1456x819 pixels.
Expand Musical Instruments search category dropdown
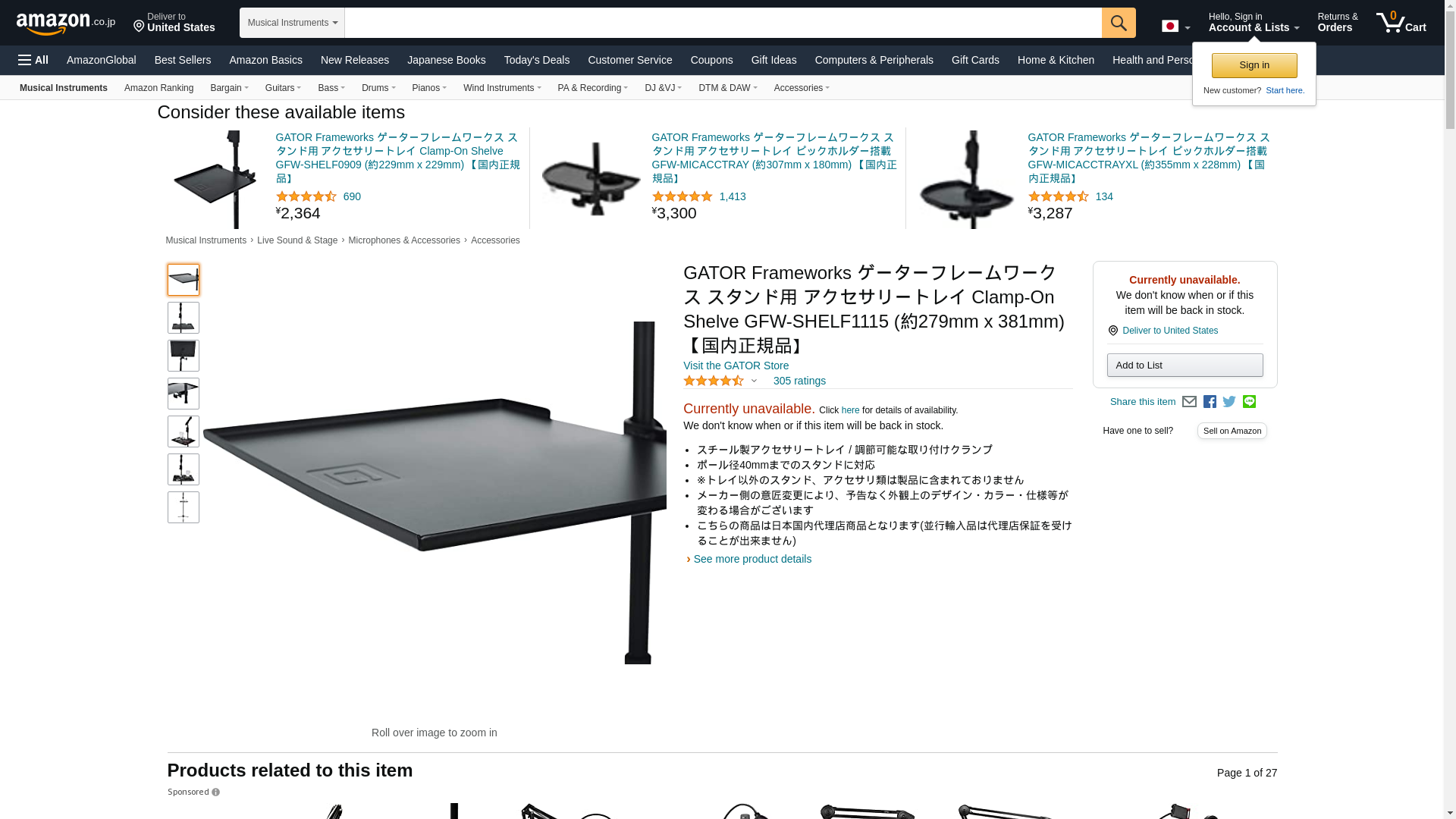(x=292, y=23)
